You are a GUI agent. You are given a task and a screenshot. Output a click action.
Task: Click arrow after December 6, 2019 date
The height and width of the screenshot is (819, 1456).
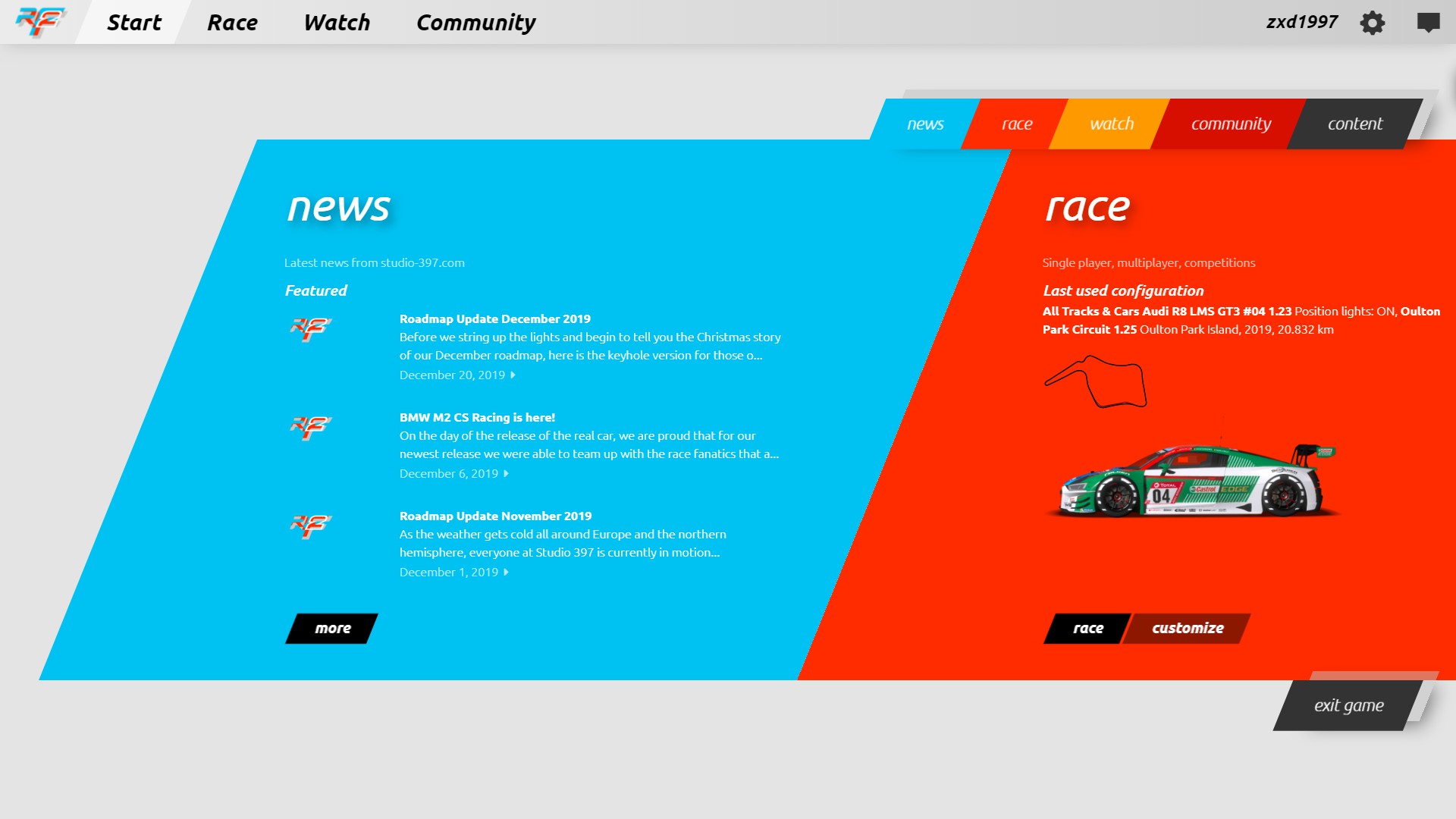pos(507,474)
